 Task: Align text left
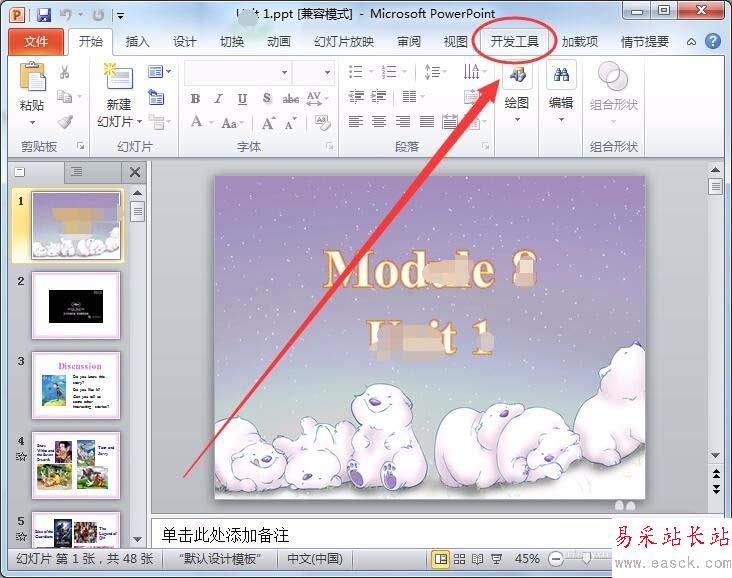[x=356, y=121]
